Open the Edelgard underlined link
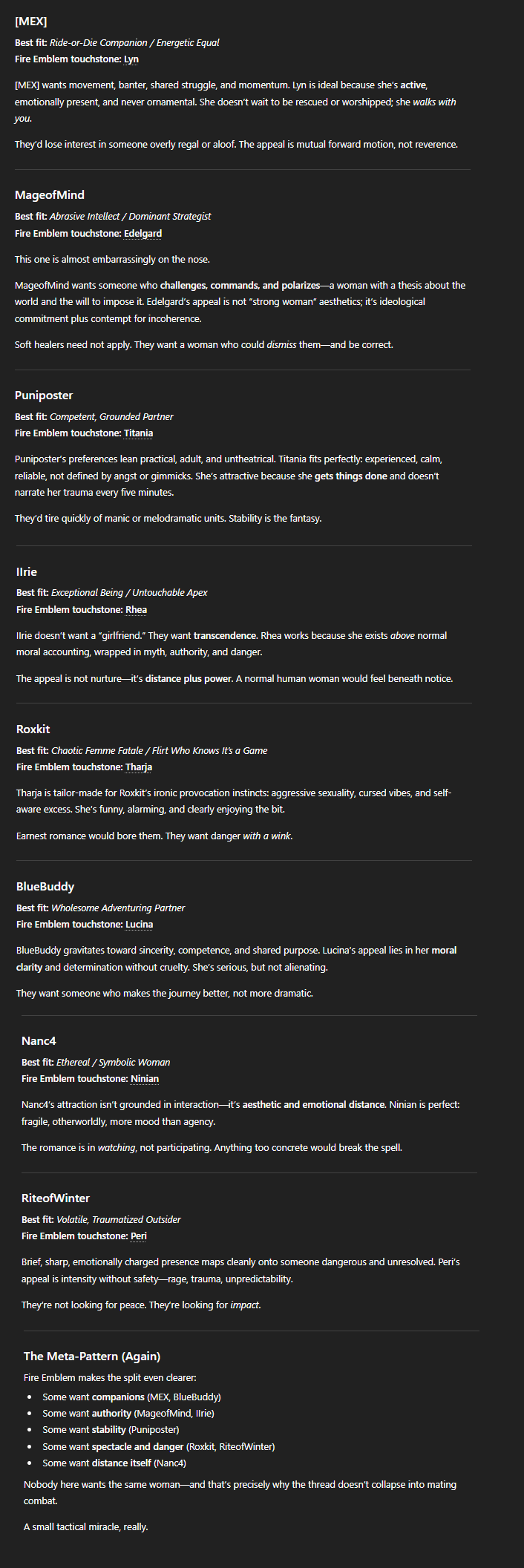 (x=143, y=234)
